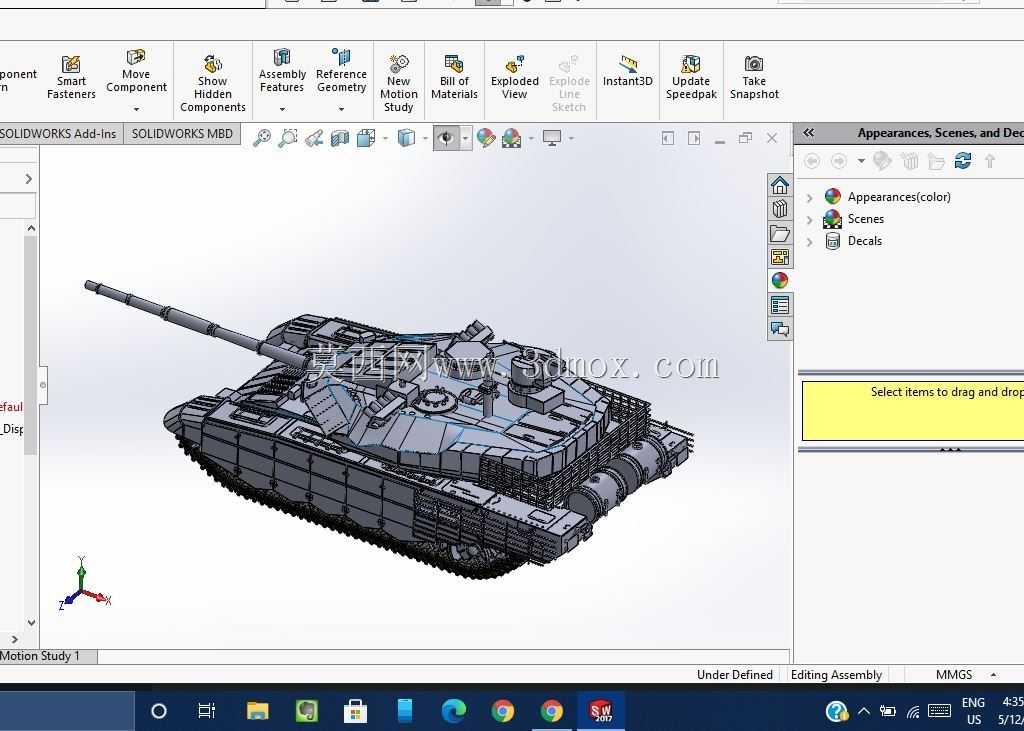Click Section View icon
This screenshot has width=1024, height=731.
[340, 138]
